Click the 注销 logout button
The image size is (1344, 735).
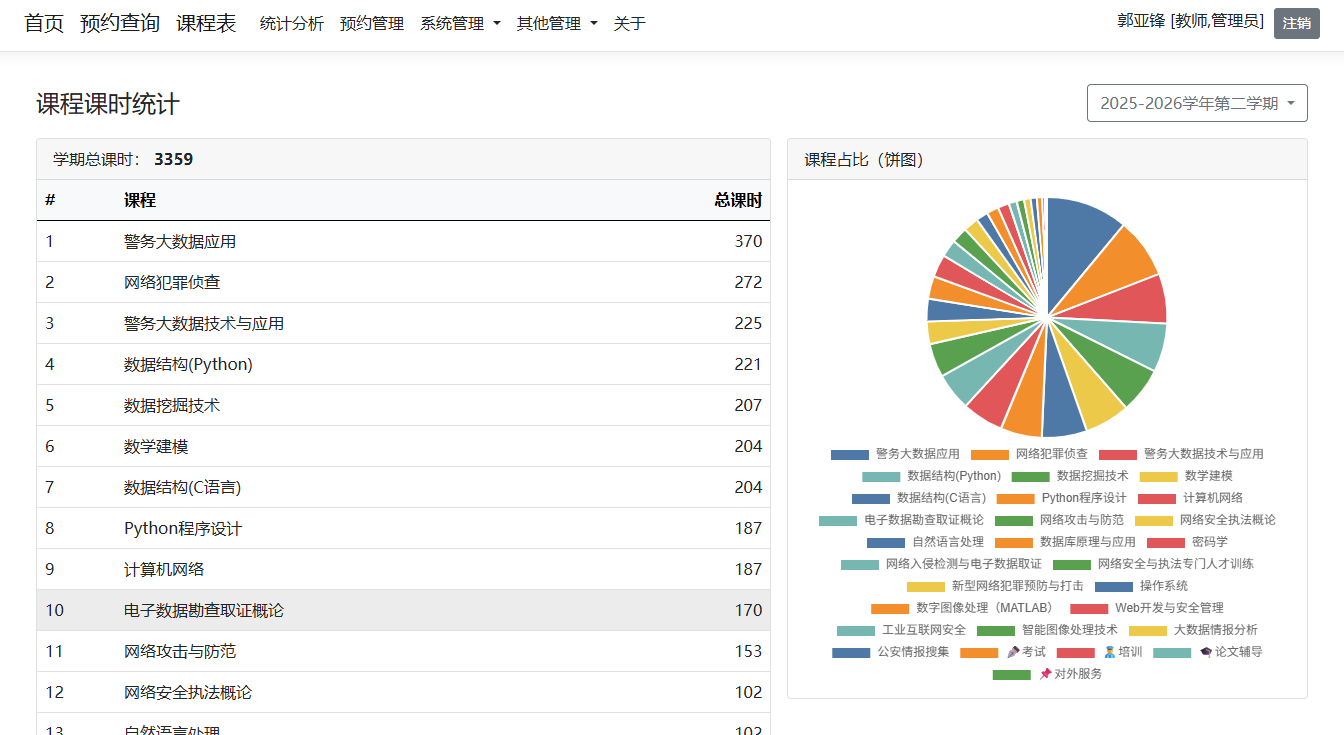pos(1296,23)
